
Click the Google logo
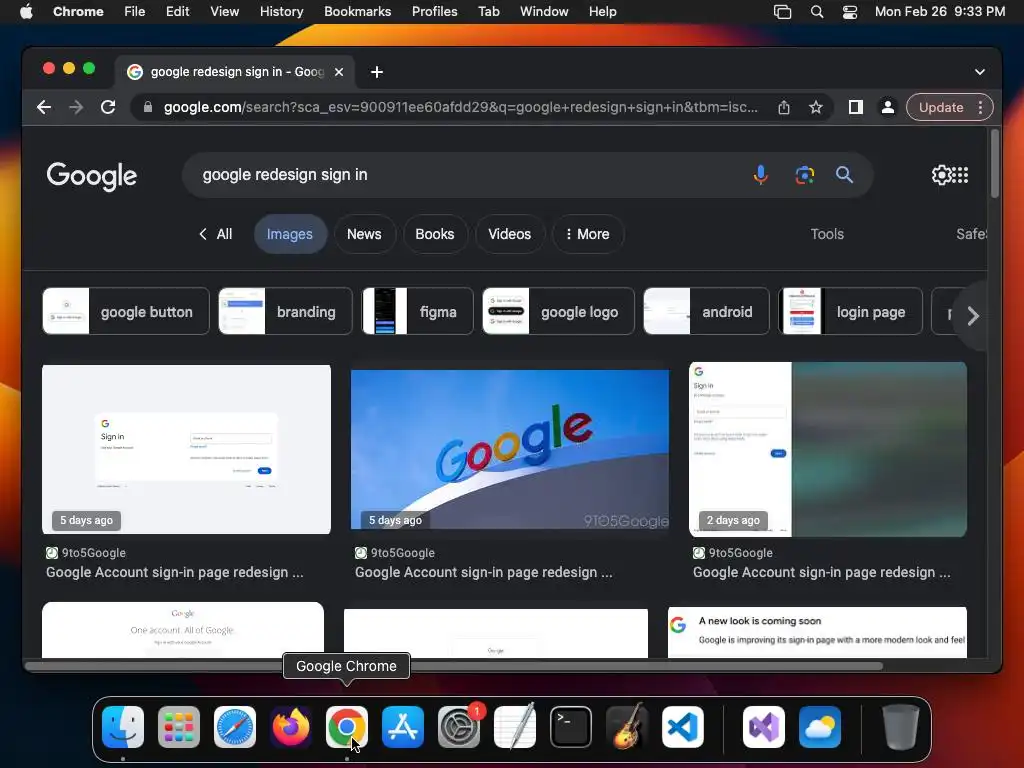(91, 176)
